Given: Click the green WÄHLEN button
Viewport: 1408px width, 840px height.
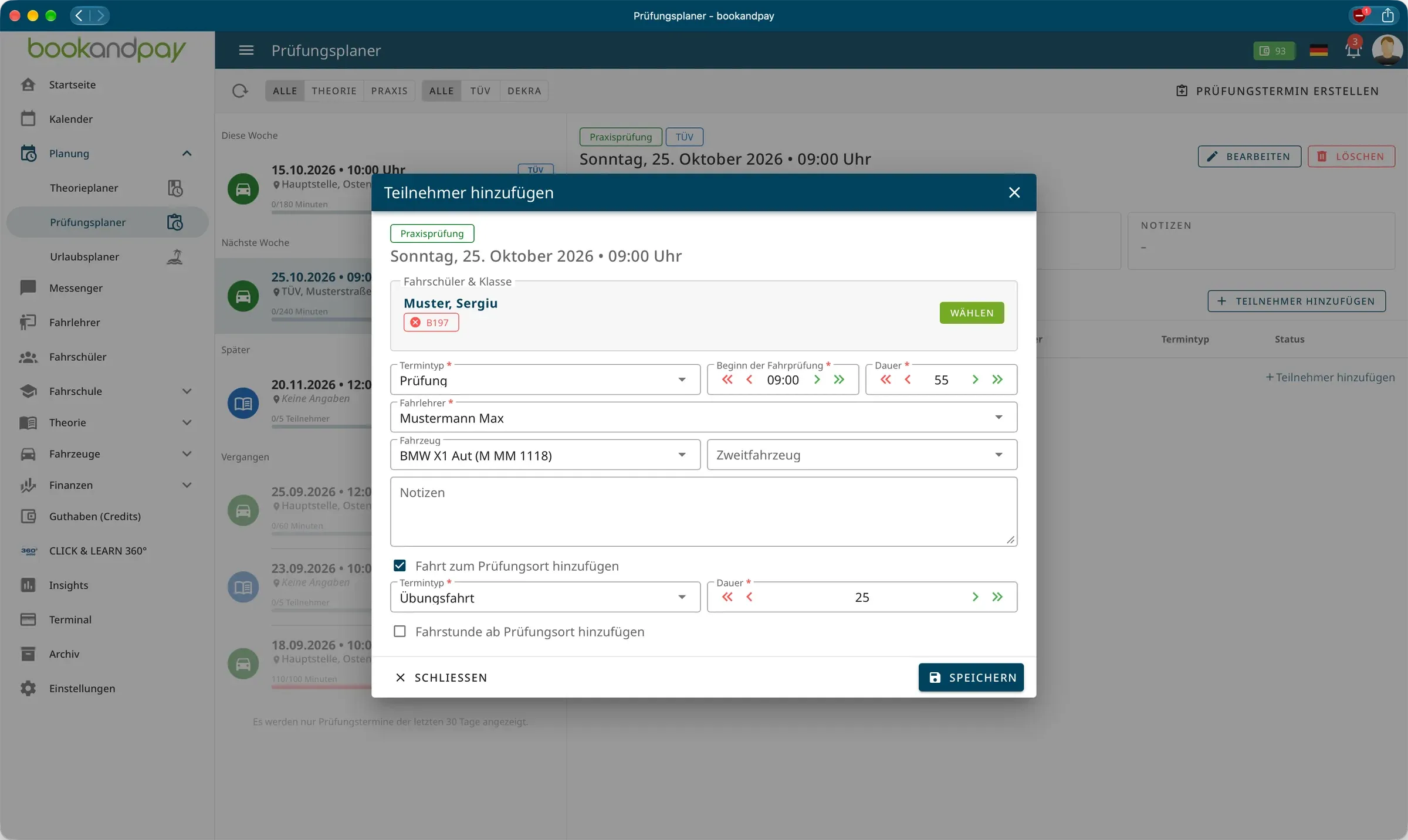Looking at the screenshot, I should [x=972, y=313].
